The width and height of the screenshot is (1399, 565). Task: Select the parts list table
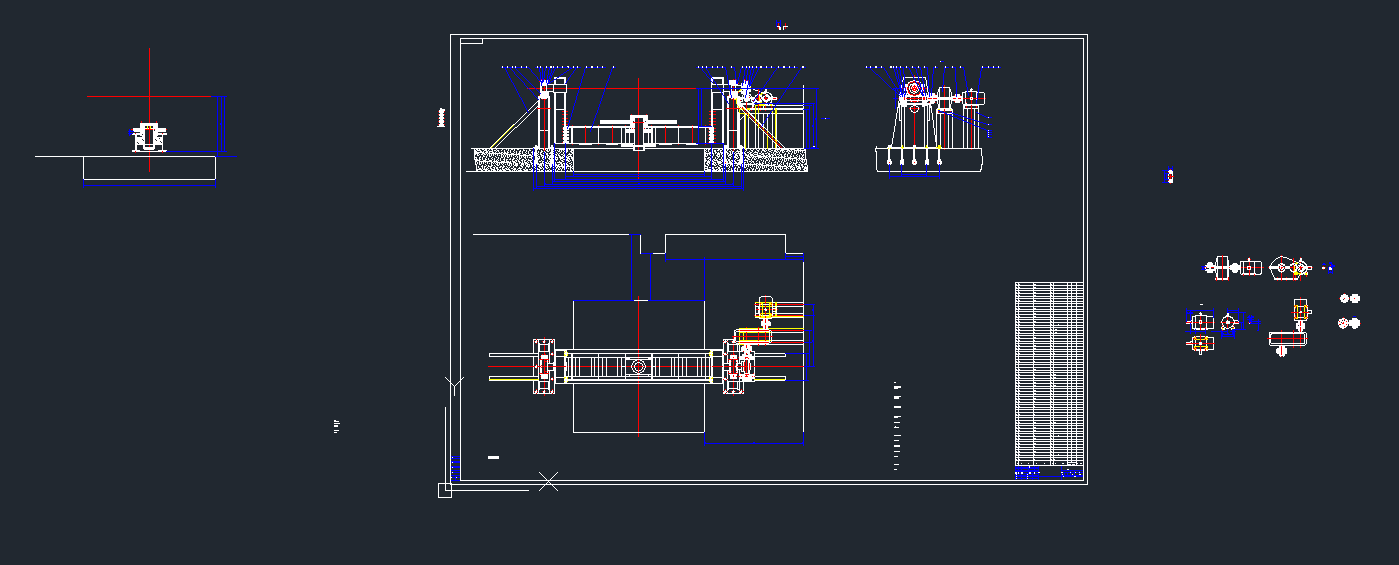(x=1049, y=373)
